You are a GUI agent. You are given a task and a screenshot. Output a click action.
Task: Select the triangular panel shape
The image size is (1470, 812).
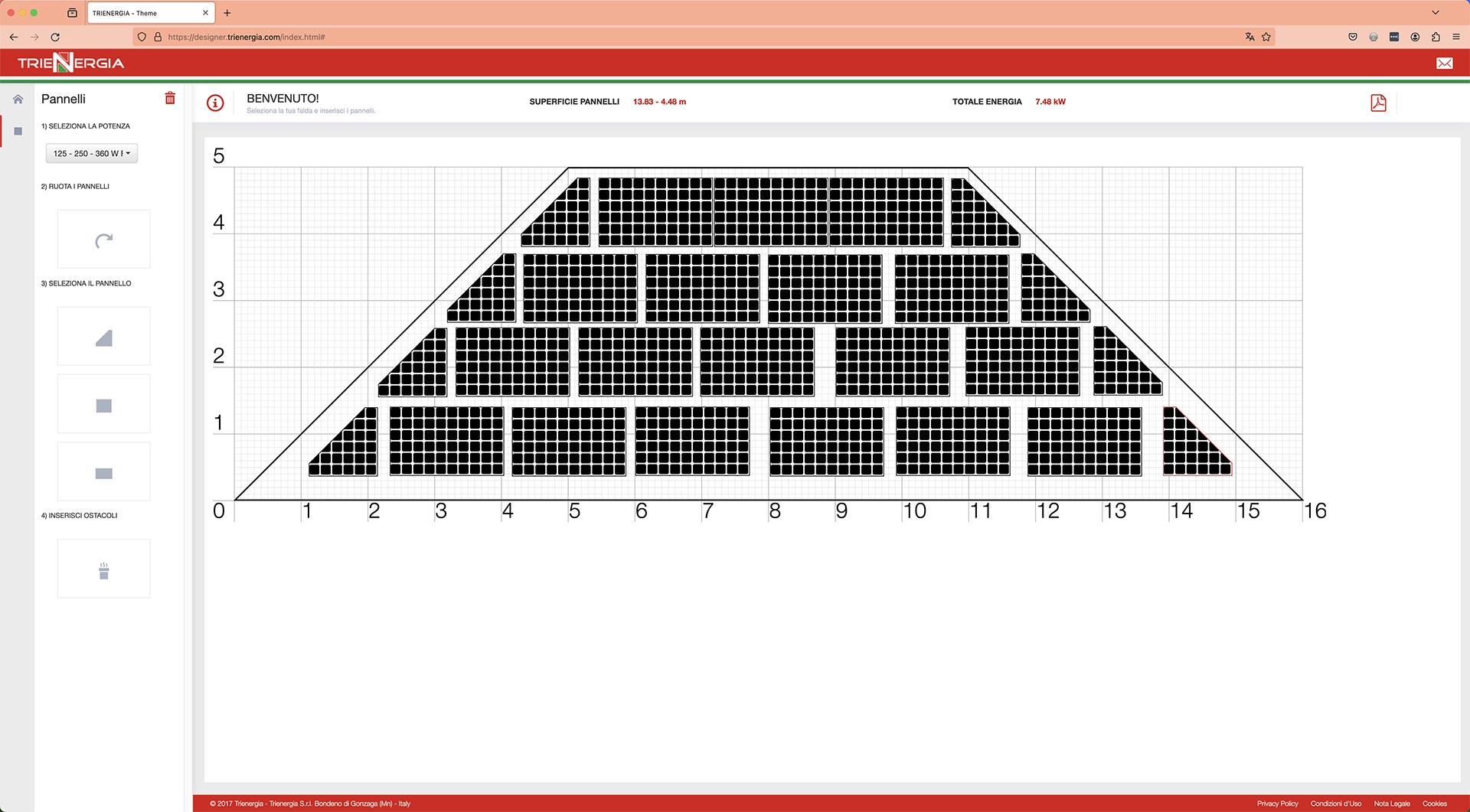tap(104, 338)
